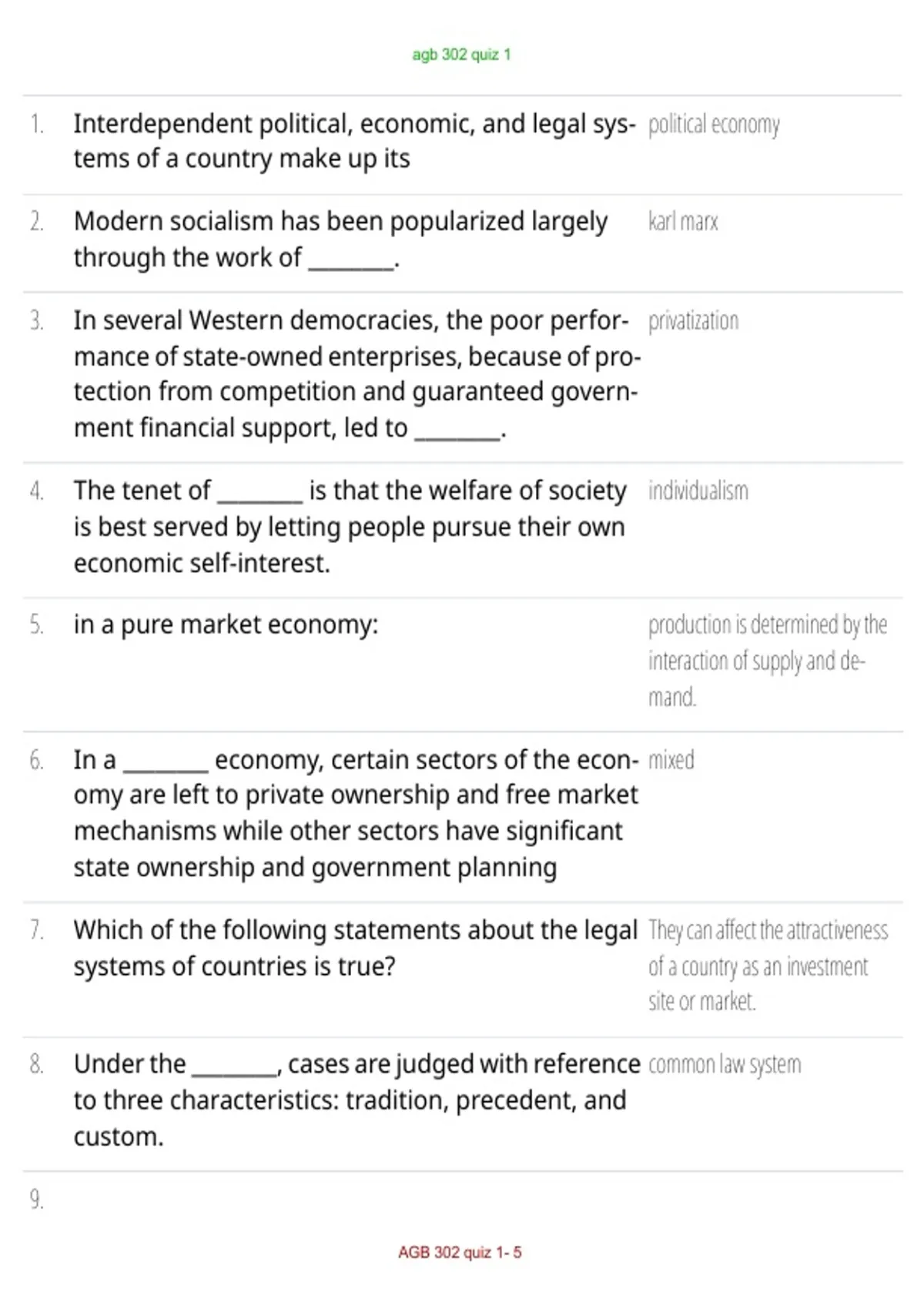
Task: Click question 1 about interdependent political systems
Action: (x=355, y=141)
